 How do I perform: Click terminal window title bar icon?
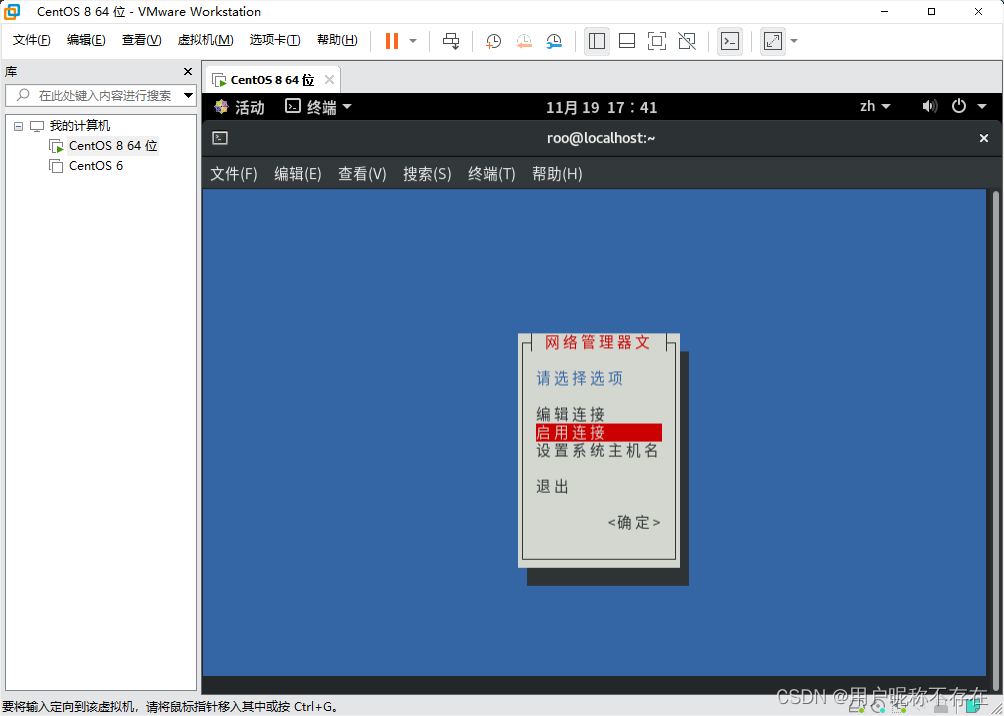[x=220, y=138]
